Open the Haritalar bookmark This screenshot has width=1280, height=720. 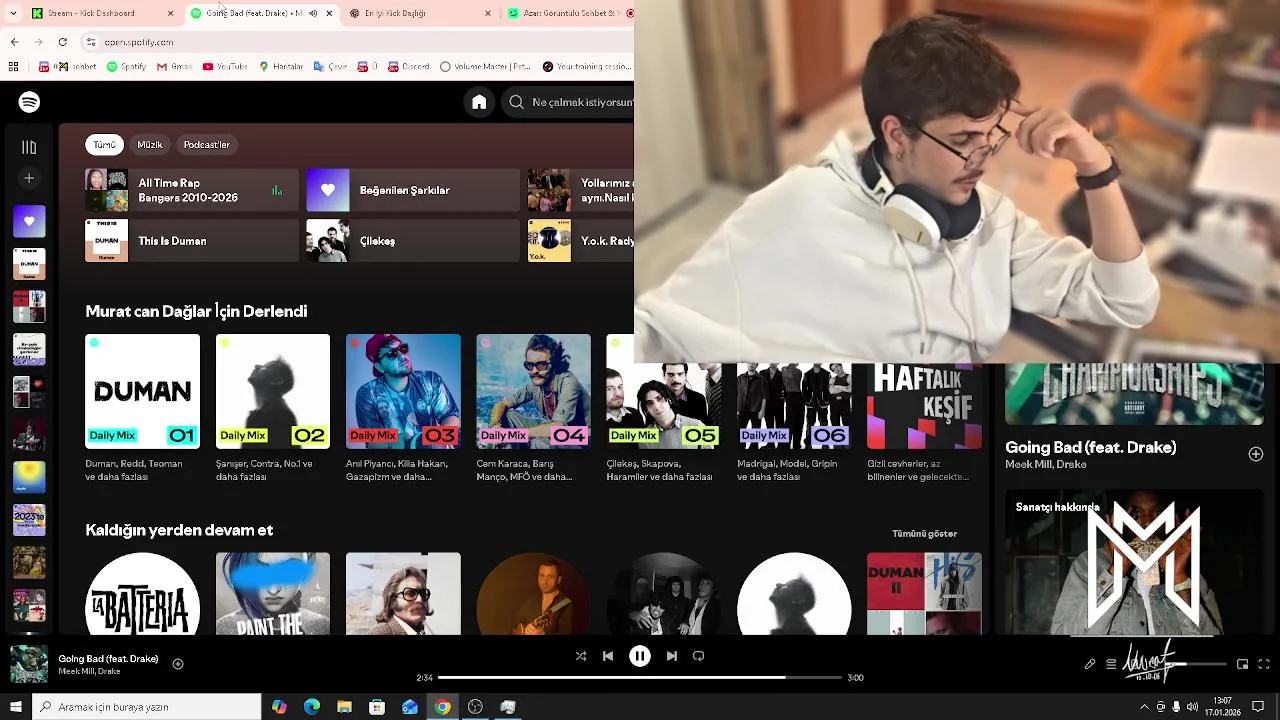[x=281, y=67]
